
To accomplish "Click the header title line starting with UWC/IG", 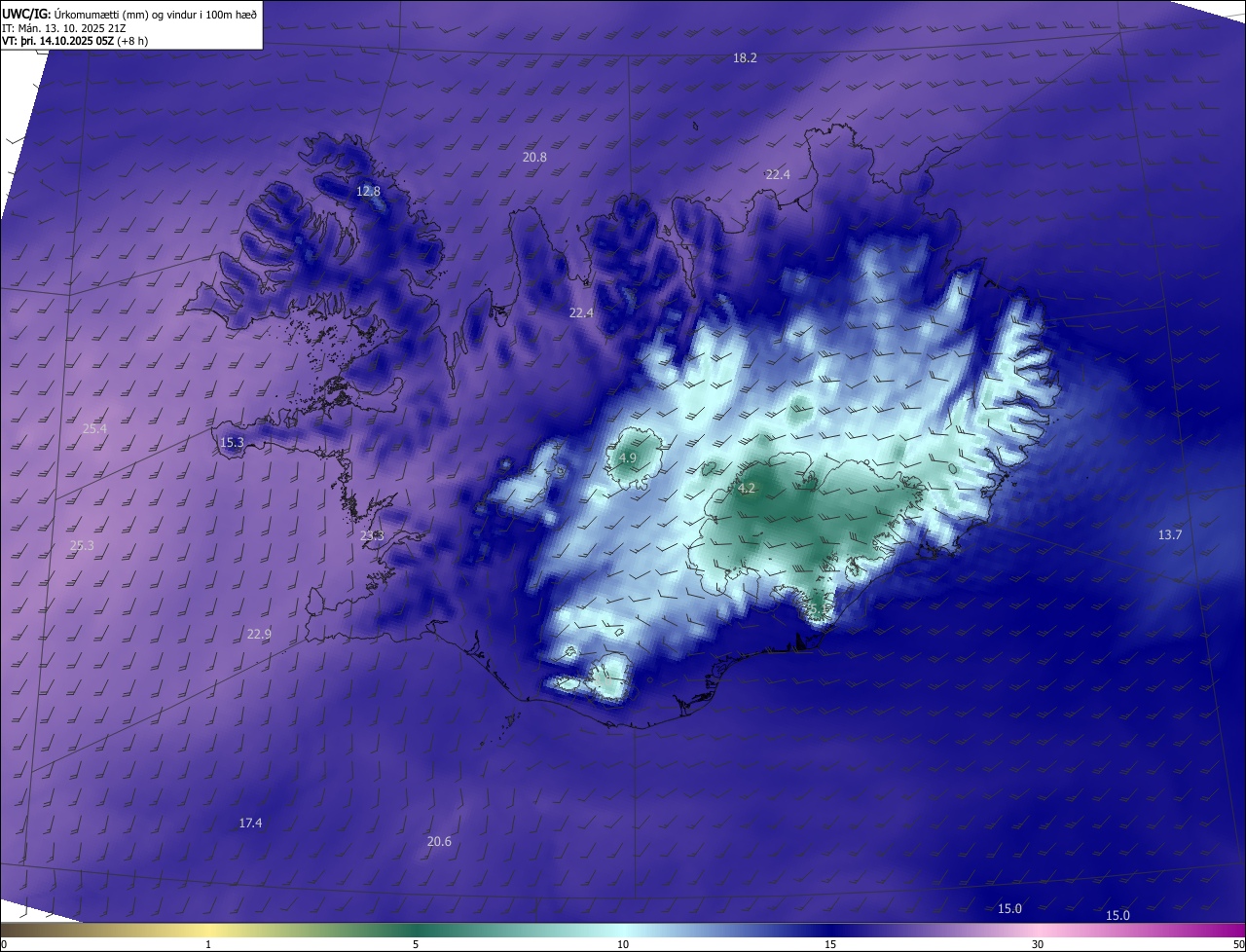I will click(x=129, y=14).
